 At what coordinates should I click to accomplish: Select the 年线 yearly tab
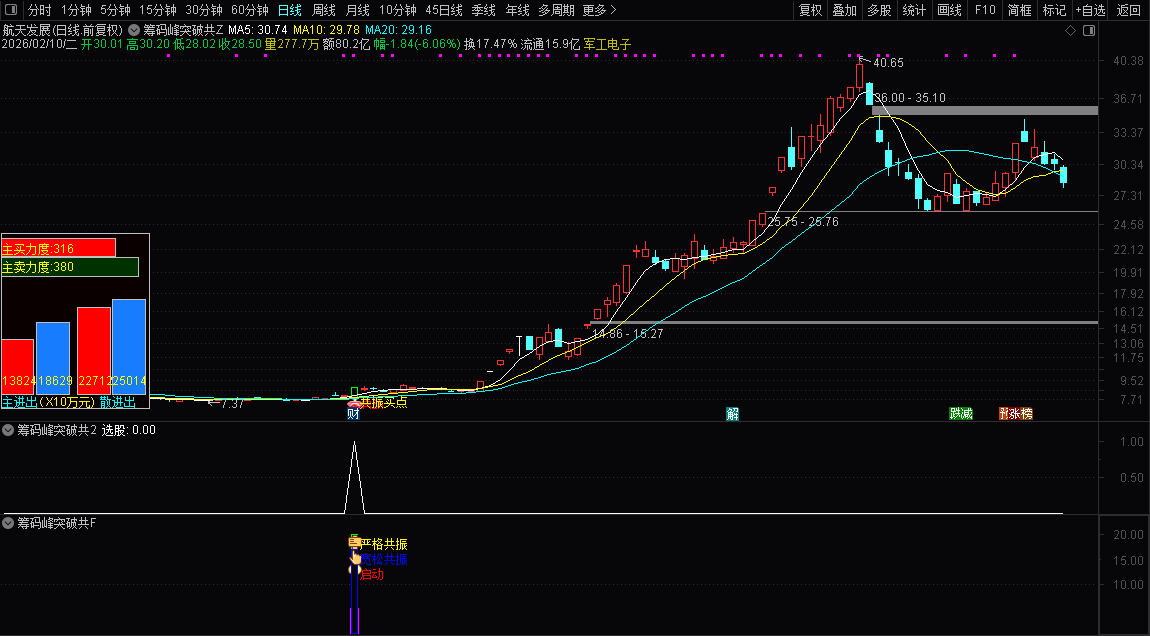(517, 10)
